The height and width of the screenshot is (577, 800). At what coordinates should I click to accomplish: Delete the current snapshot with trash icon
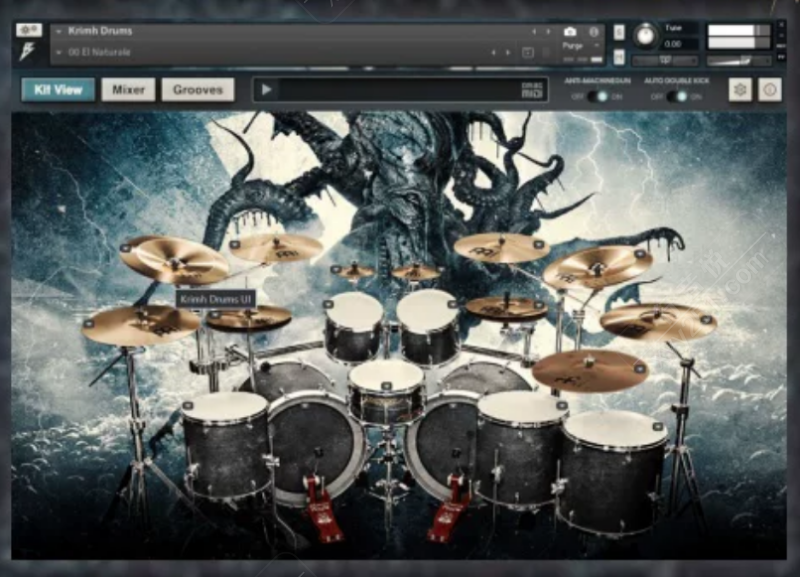pyautogui.click(x=545, y=53)
